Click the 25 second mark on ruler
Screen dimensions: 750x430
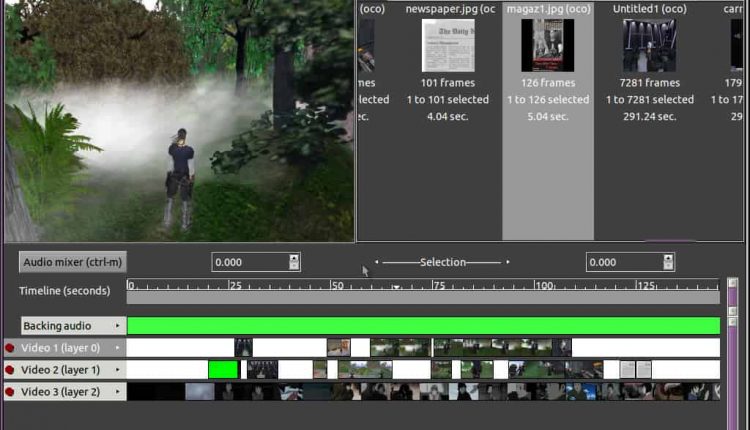[235, 286]
